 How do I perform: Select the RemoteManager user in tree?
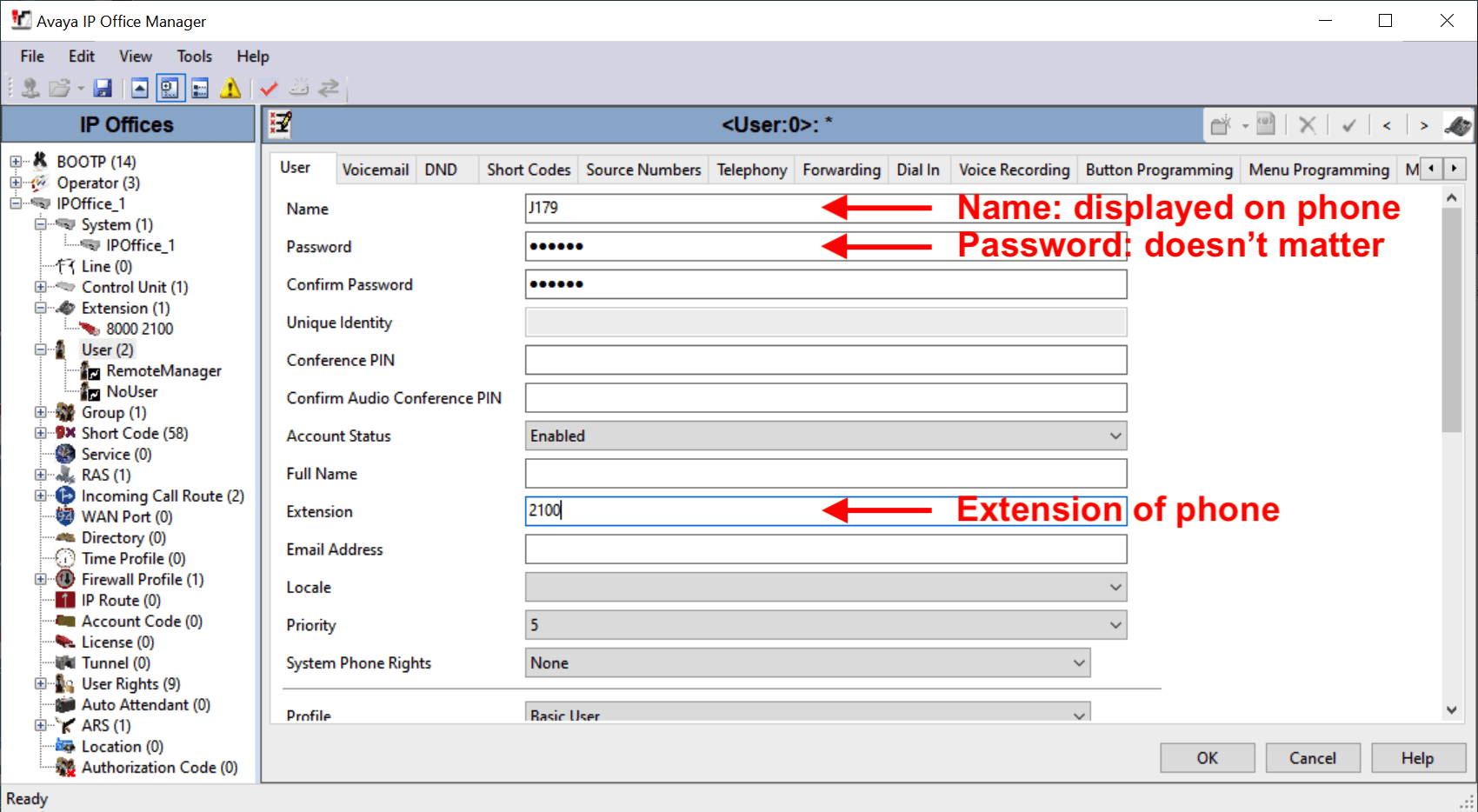click(x=163, y=370)
